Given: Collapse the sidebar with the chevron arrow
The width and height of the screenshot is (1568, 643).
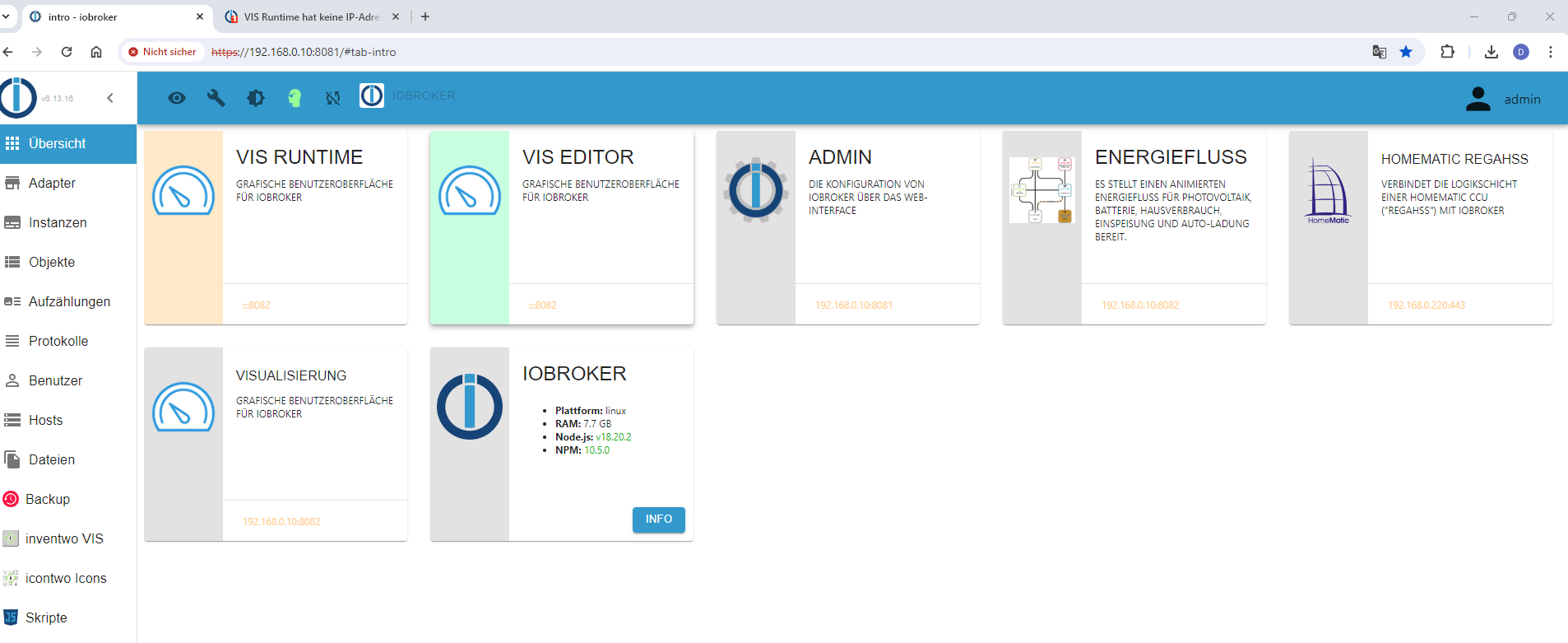Looking at the screenshot, I should 110,98.
